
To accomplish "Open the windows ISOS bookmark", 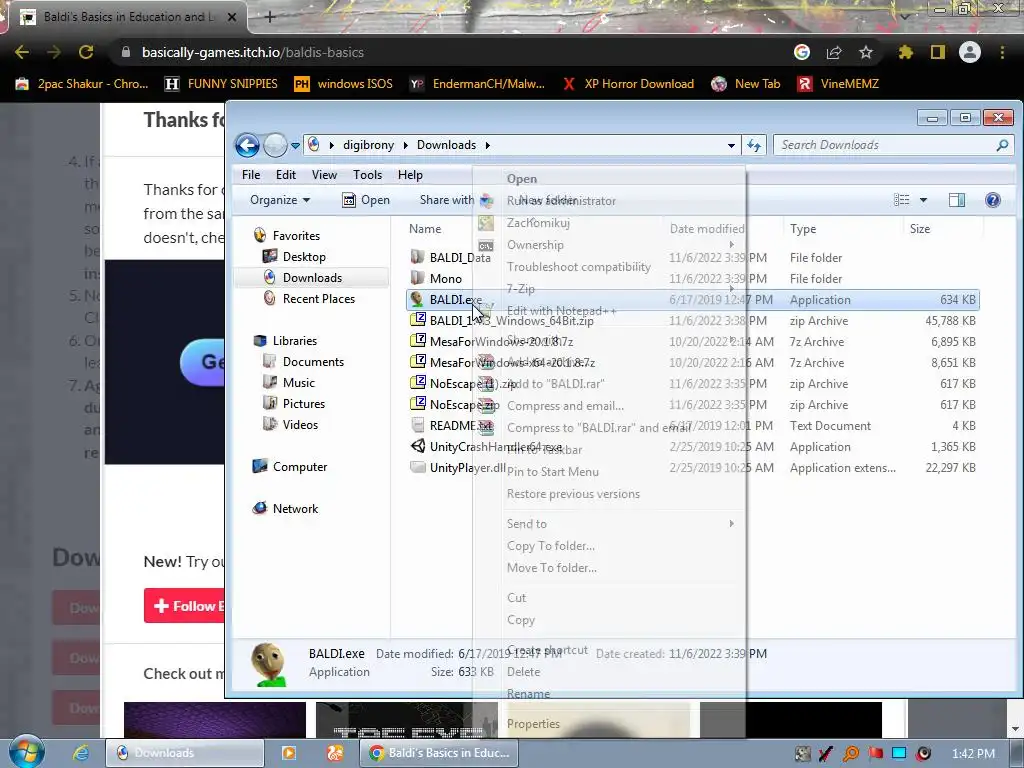I will click(x=344, y=84).
